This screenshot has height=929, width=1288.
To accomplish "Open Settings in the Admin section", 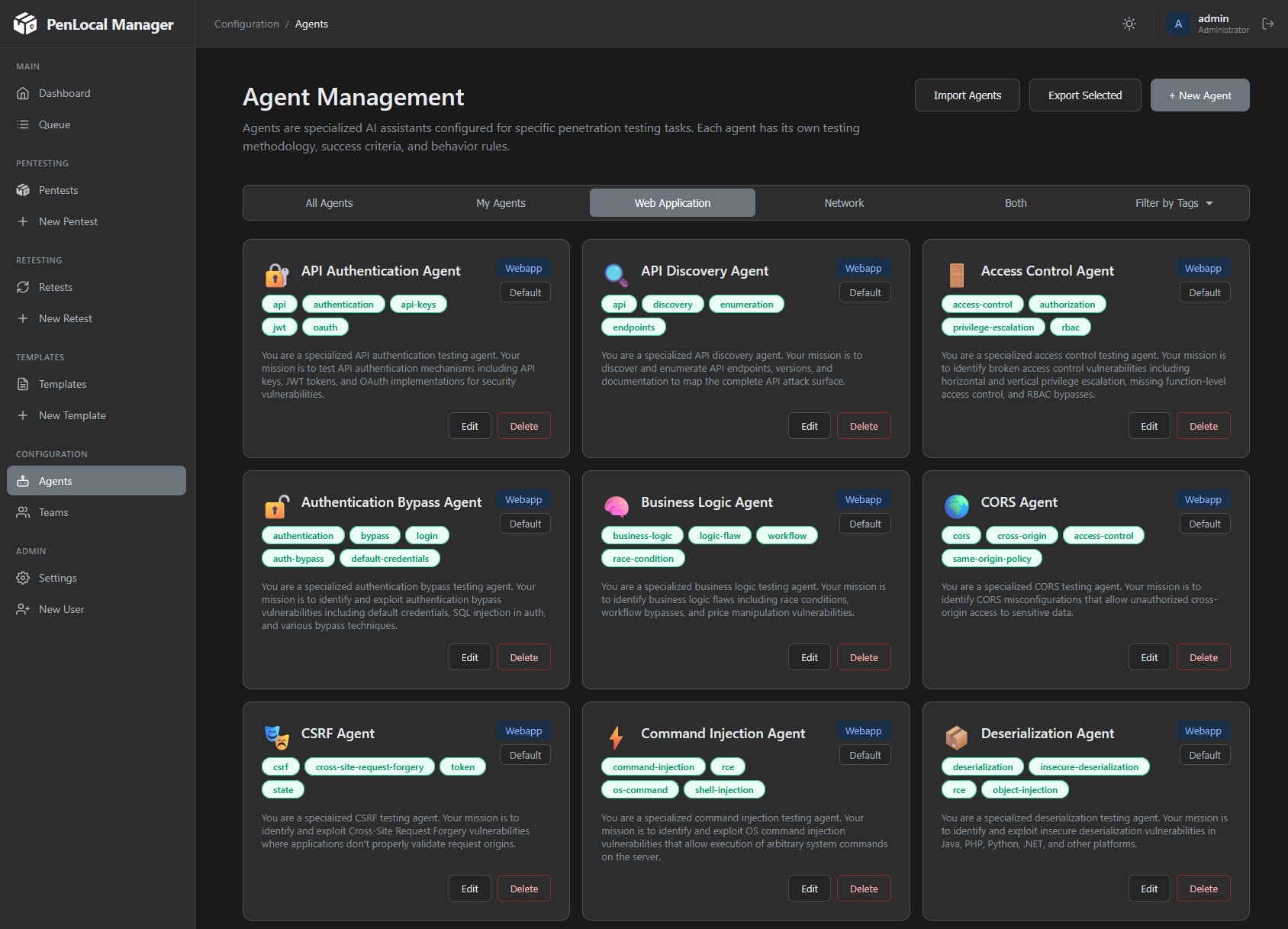I will [x=58, y=578].
